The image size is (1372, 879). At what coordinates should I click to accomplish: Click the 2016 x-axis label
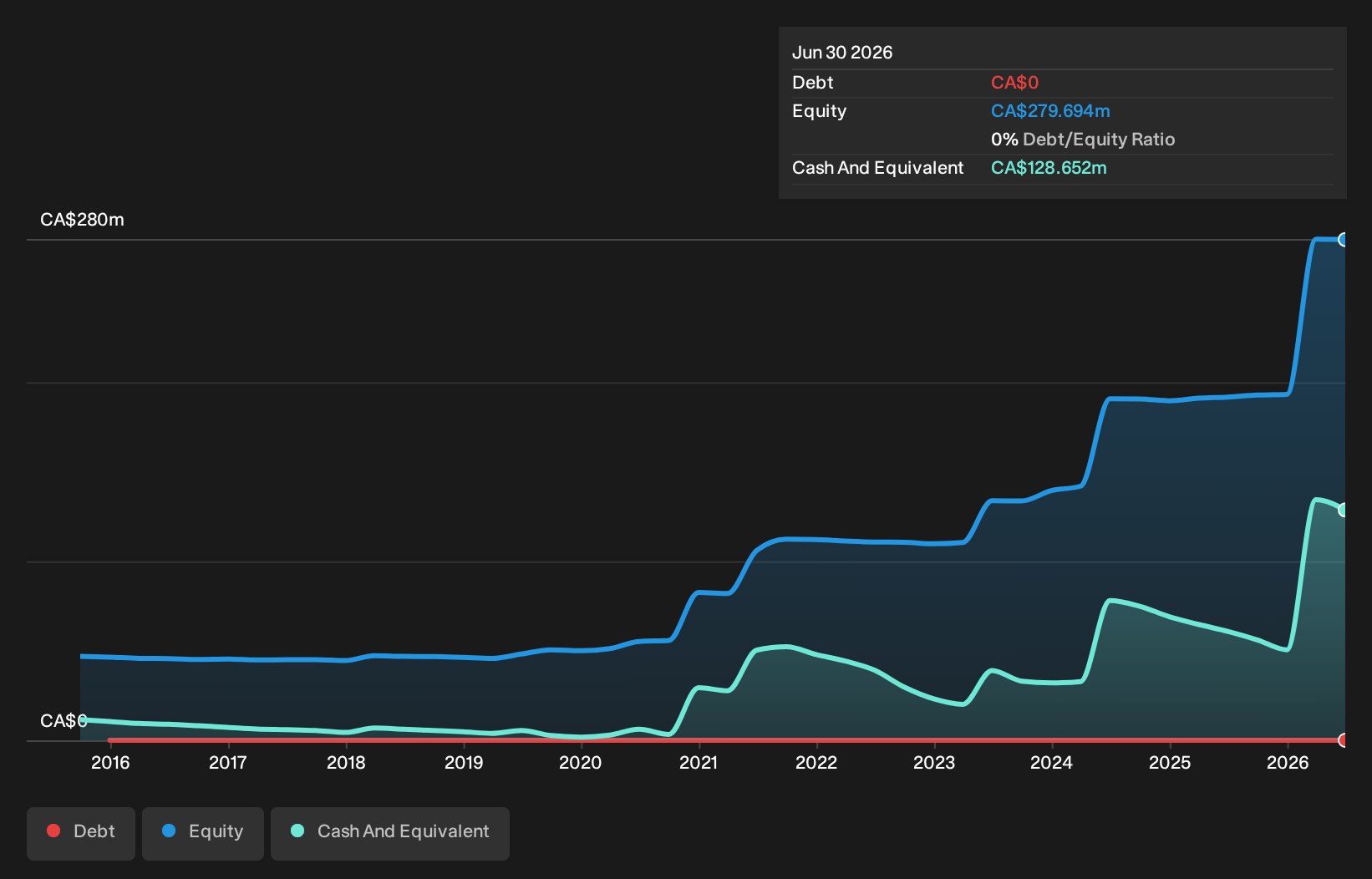tap(110, 762)
